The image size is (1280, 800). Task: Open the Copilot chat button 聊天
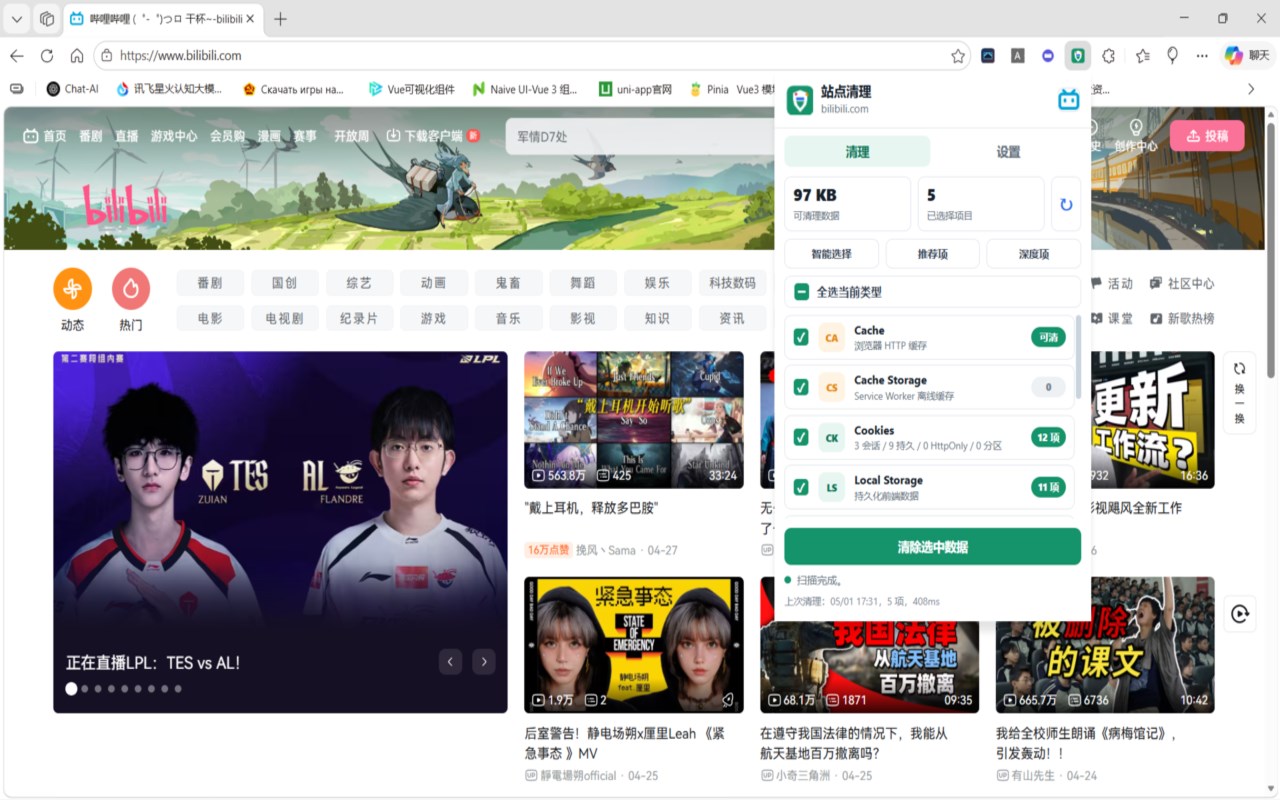point(1247,56)
